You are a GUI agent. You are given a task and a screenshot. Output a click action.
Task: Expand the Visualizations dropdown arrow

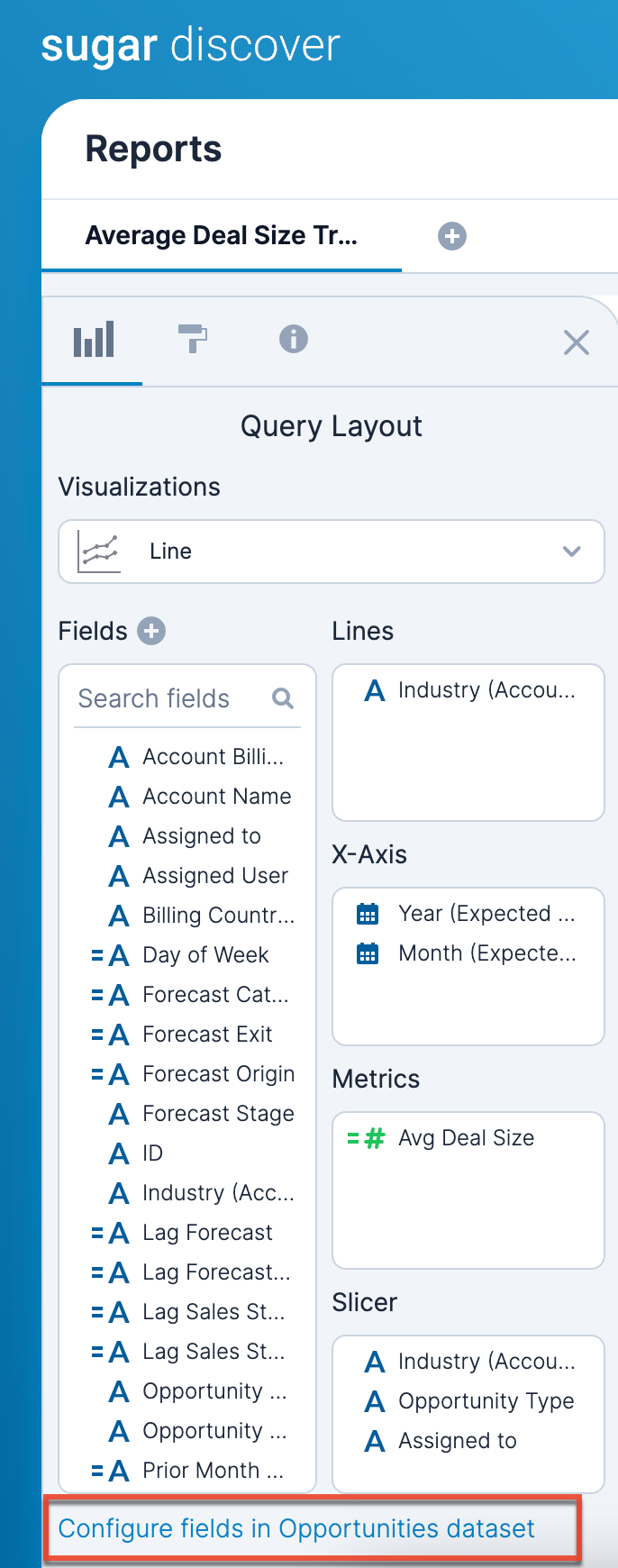pyautogui.click(x=571, y=552)
